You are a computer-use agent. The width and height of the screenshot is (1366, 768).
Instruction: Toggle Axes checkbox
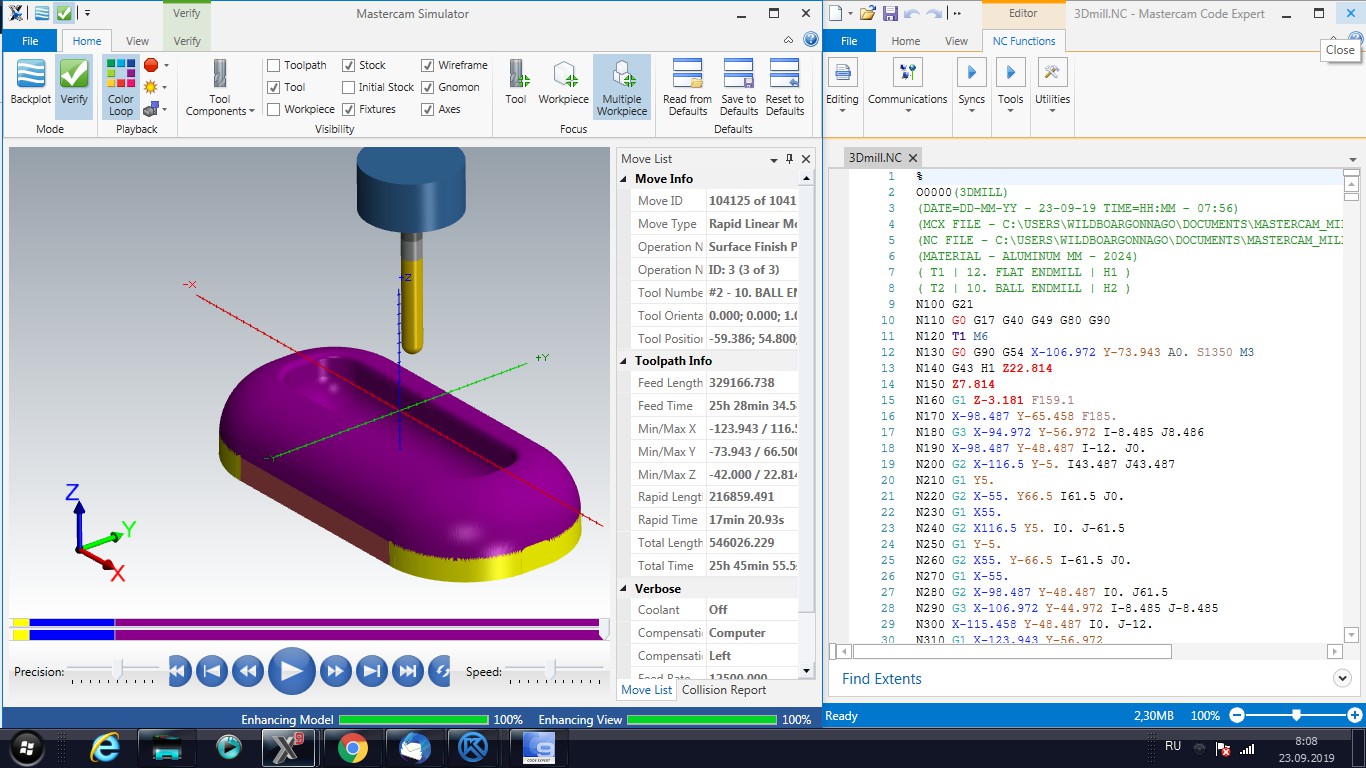point(428,109)
